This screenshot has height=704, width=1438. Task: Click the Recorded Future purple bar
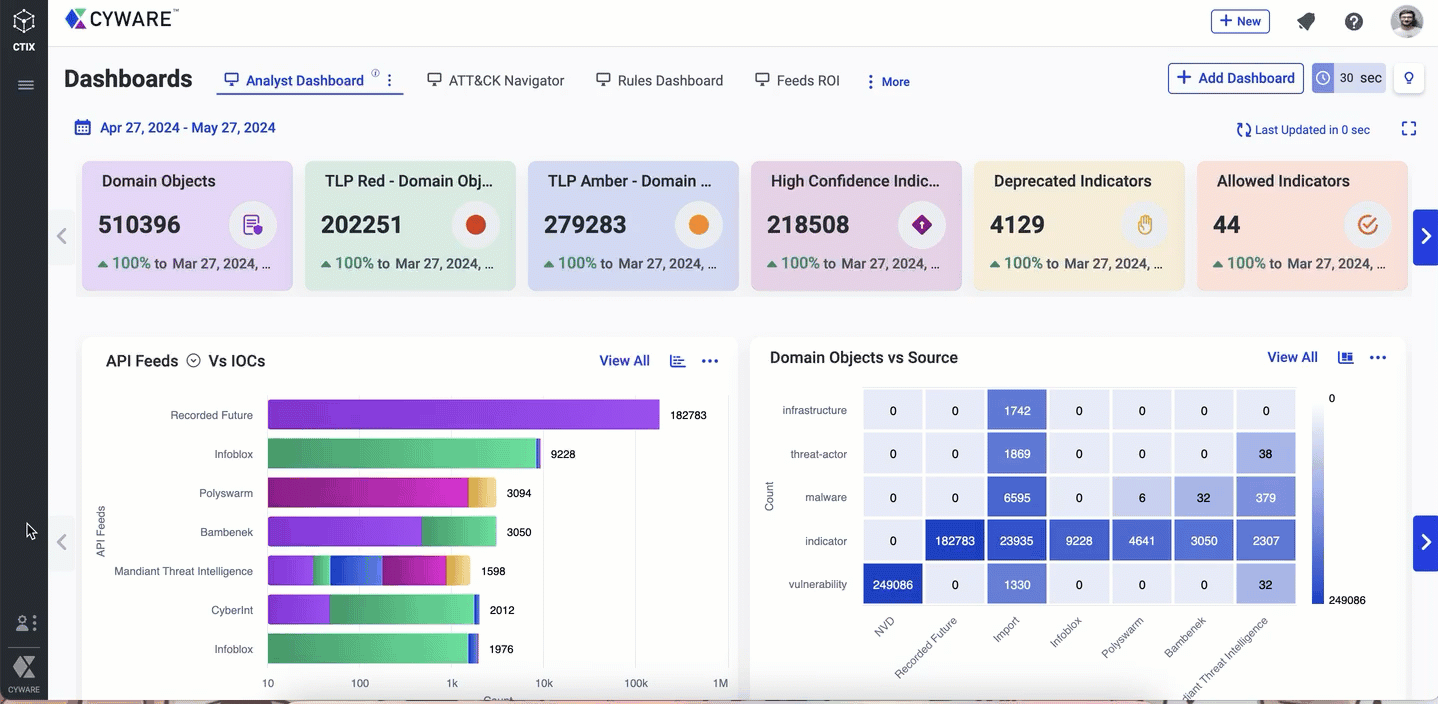tap(463, 415)
